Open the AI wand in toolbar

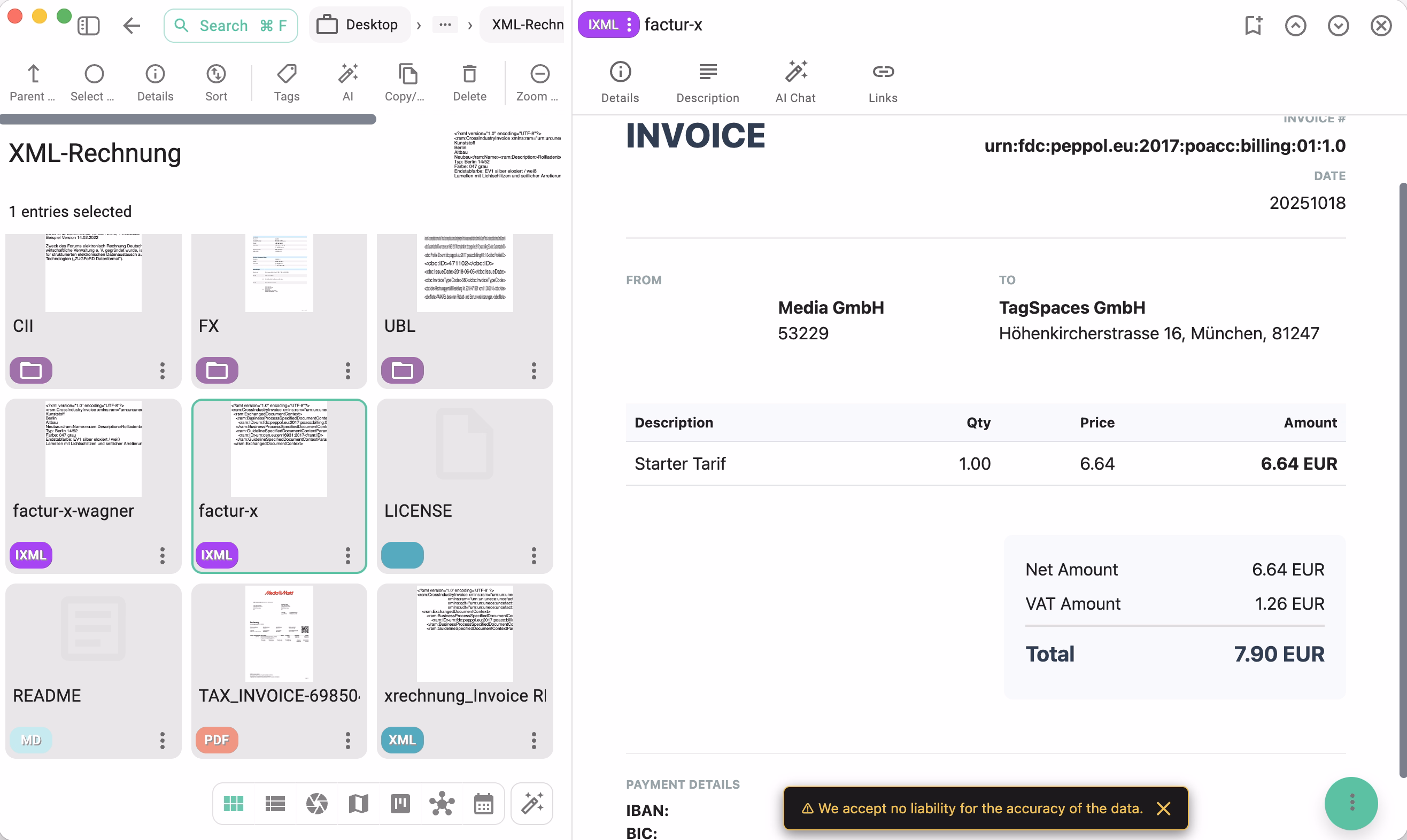tap(347, 83)
